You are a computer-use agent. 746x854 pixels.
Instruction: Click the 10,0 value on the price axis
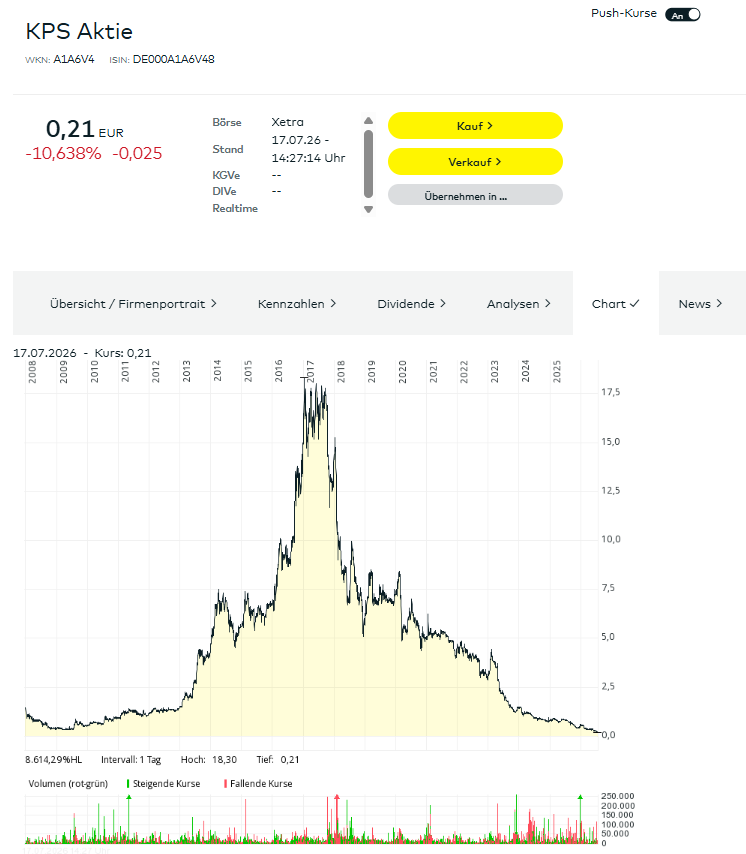coord(610,539)
